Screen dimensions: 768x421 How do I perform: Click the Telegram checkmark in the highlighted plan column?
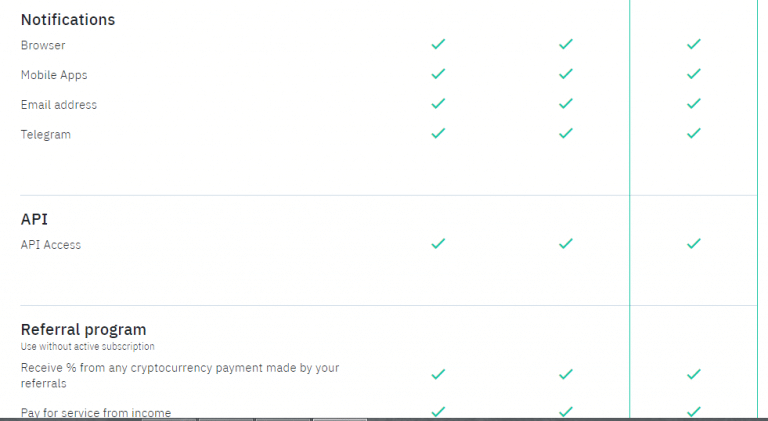694,133
